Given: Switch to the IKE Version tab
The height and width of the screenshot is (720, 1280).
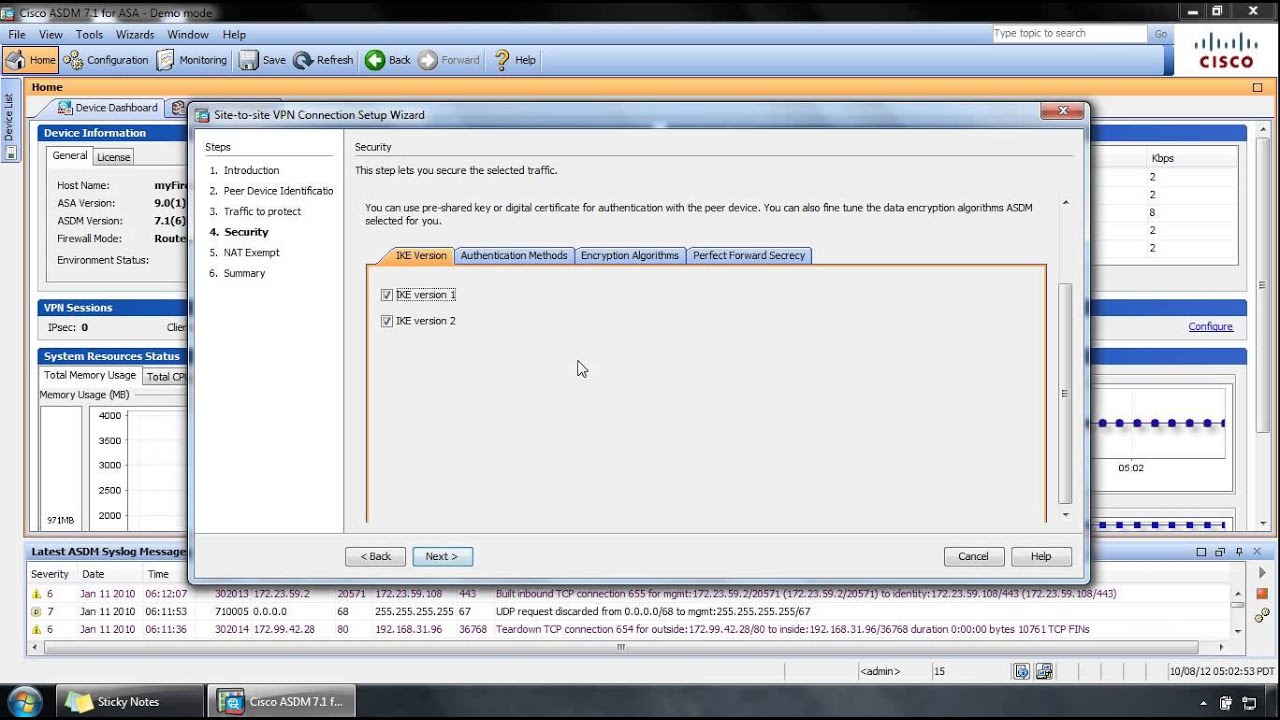Looking at the screenshot, I should (x=421, y=256).
